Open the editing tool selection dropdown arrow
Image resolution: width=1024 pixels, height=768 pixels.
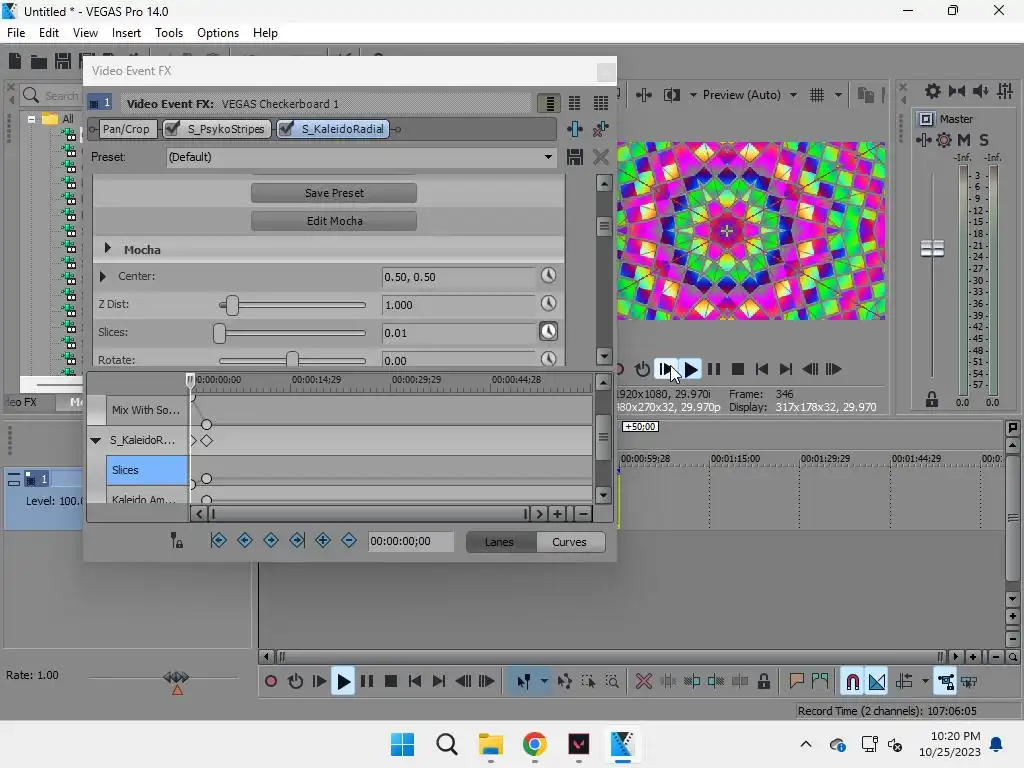[x=544, y=682]
